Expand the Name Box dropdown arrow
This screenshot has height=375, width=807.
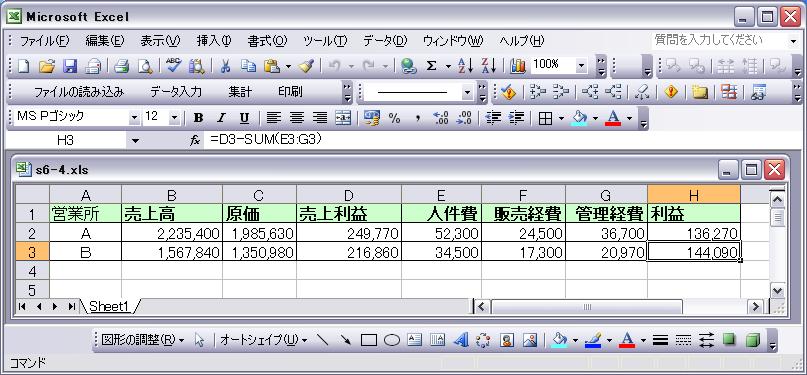pos(135,140)
